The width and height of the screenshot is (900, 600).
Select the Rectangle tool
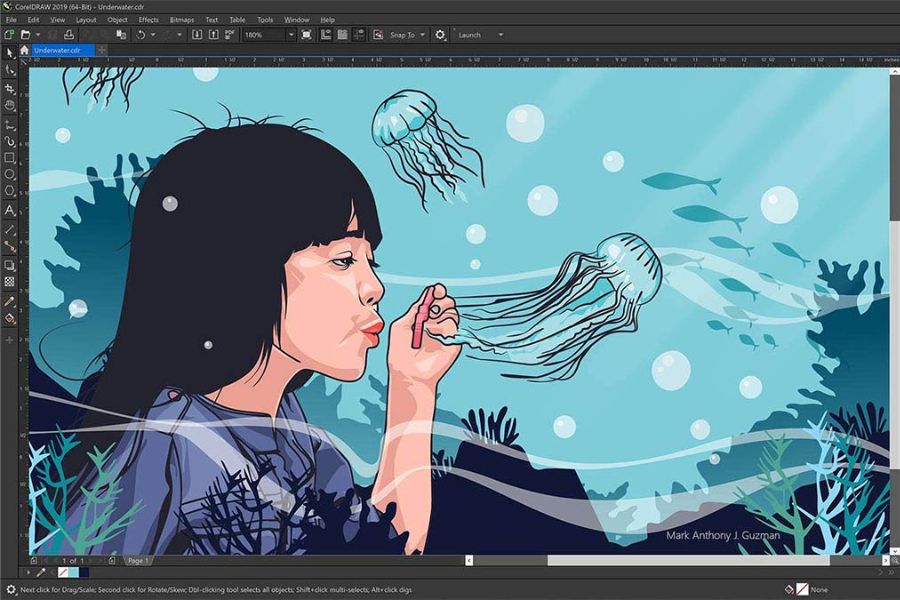pos(10,158)
